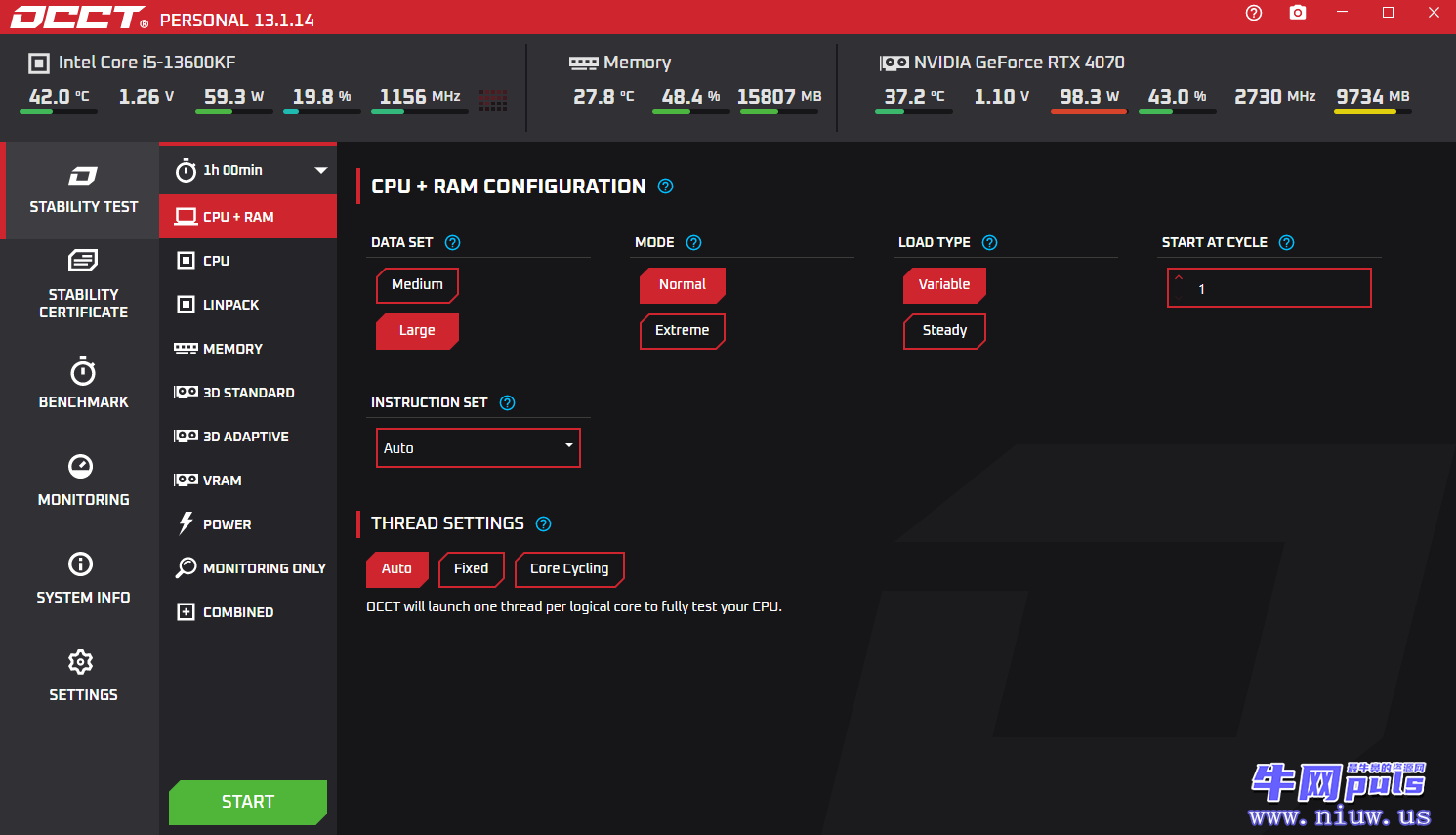Select Medium data set
The image size is (1456, 835).
tap(417, 284)
